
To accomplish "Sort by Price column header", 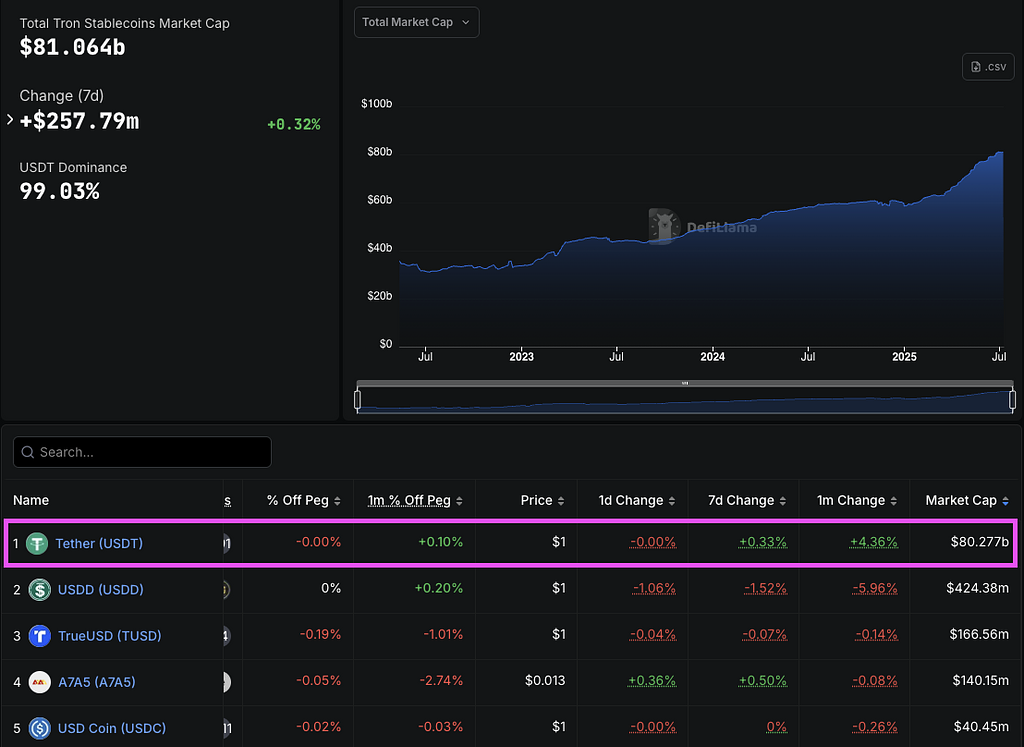I will click(542, 500).
